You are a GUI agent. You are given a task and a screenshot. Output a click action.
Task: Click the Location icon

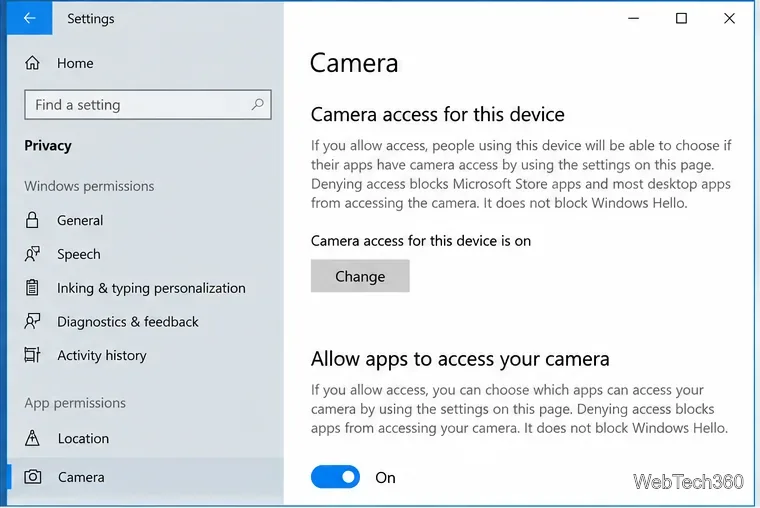[x=32, y=438]
